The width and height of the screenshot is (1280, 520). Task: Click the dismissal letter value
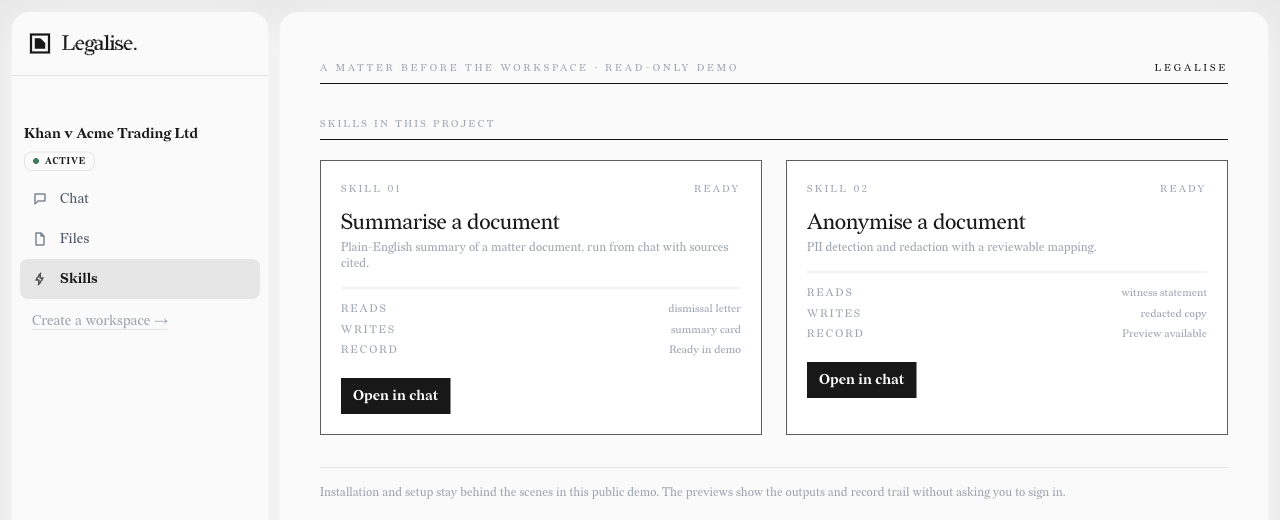(705, 309)
